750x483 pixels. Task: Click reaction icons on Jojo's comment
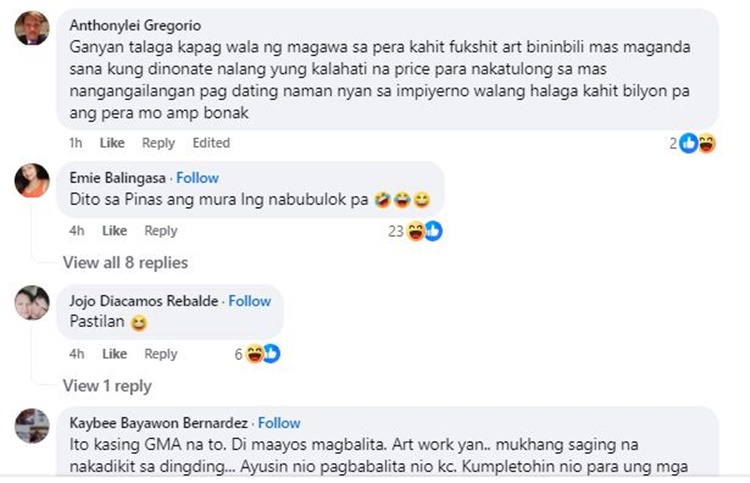coord(262,354)
